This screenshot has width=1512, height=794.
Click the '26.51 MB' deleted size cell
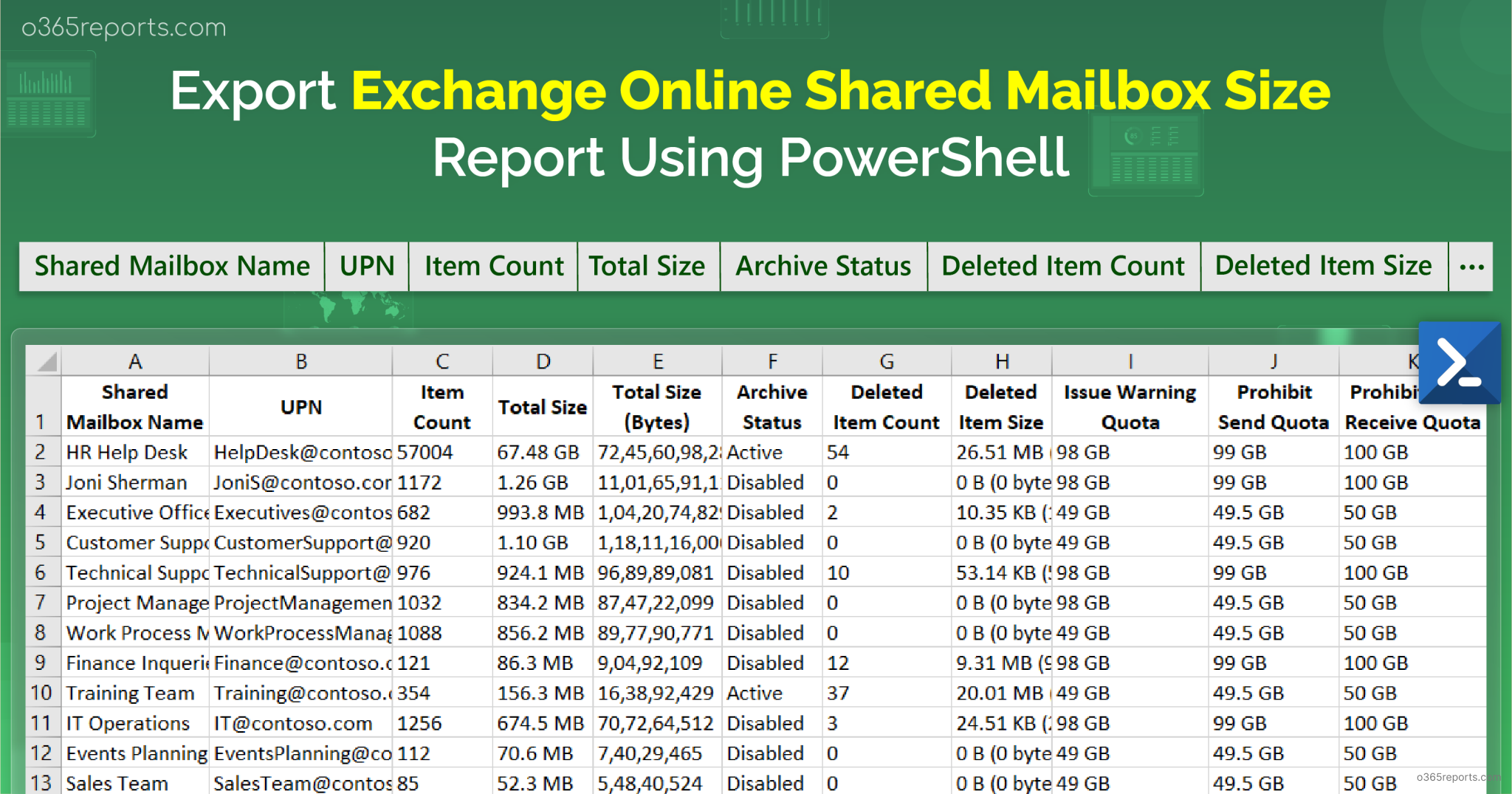point(1002,452)
